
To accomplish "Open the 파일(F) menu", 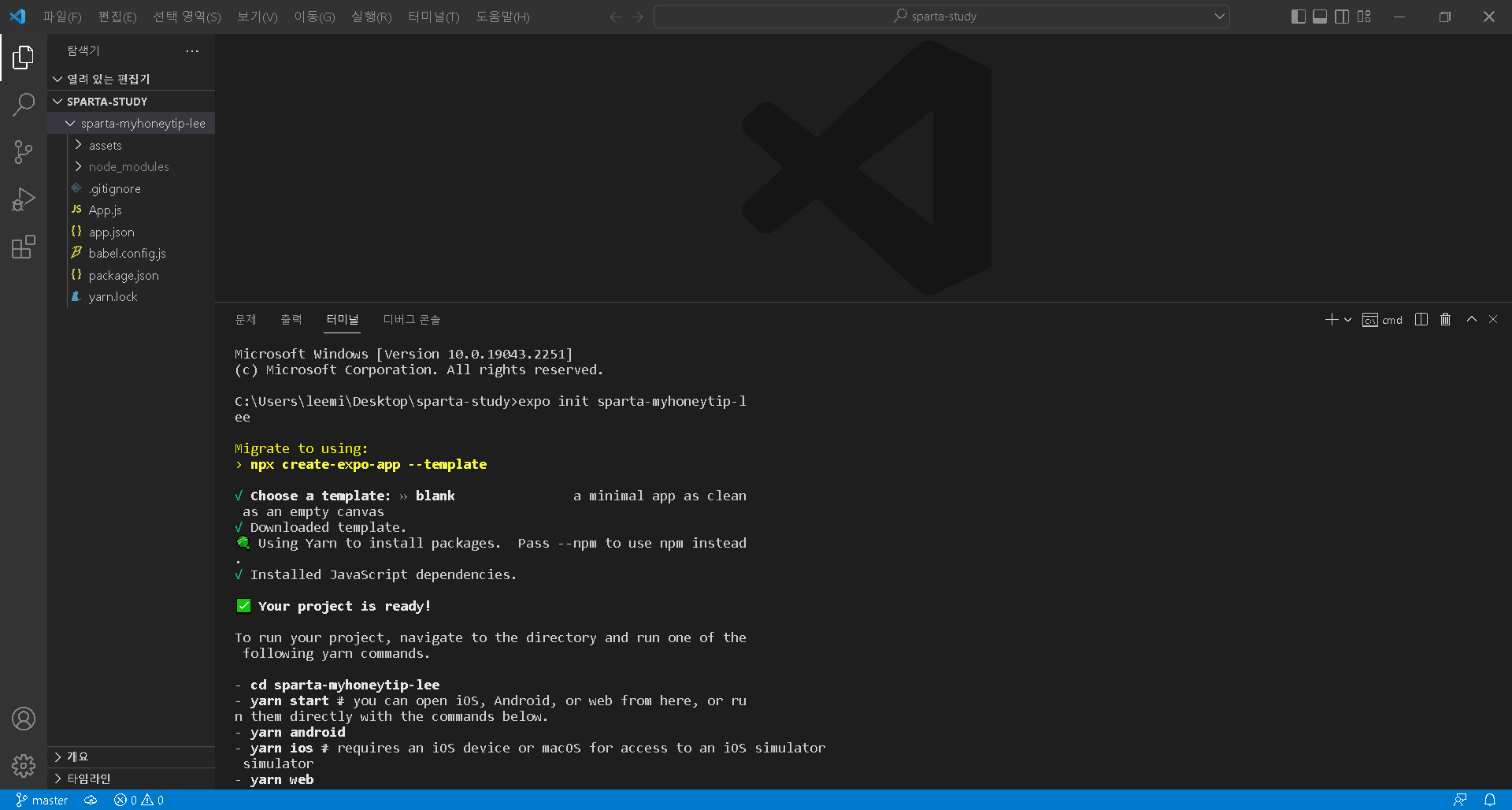I will [x=62, y=17].
